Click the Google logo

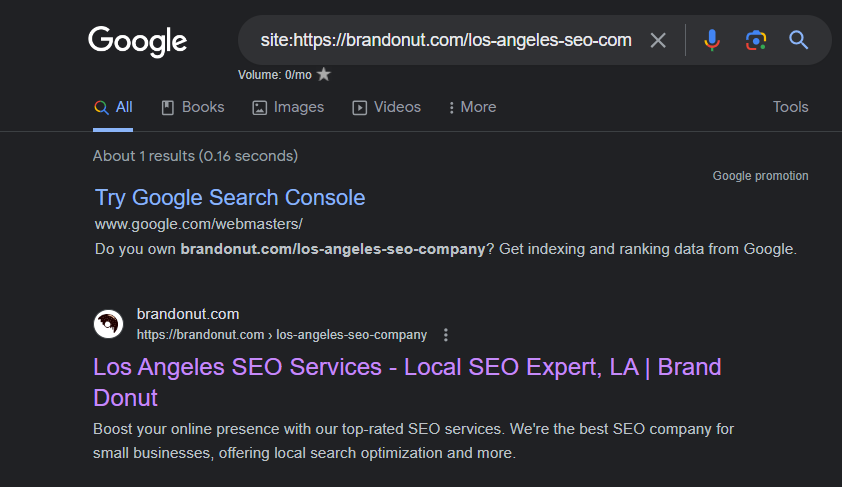[x=137, y=41]
